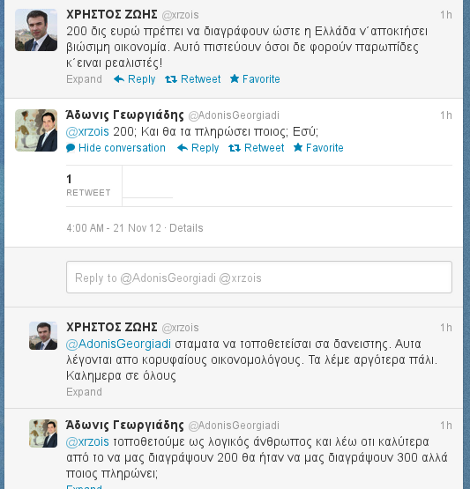470x489 pixels.
Task: Open @xrzois mention in the last tweet
Action: click(87, 442)
